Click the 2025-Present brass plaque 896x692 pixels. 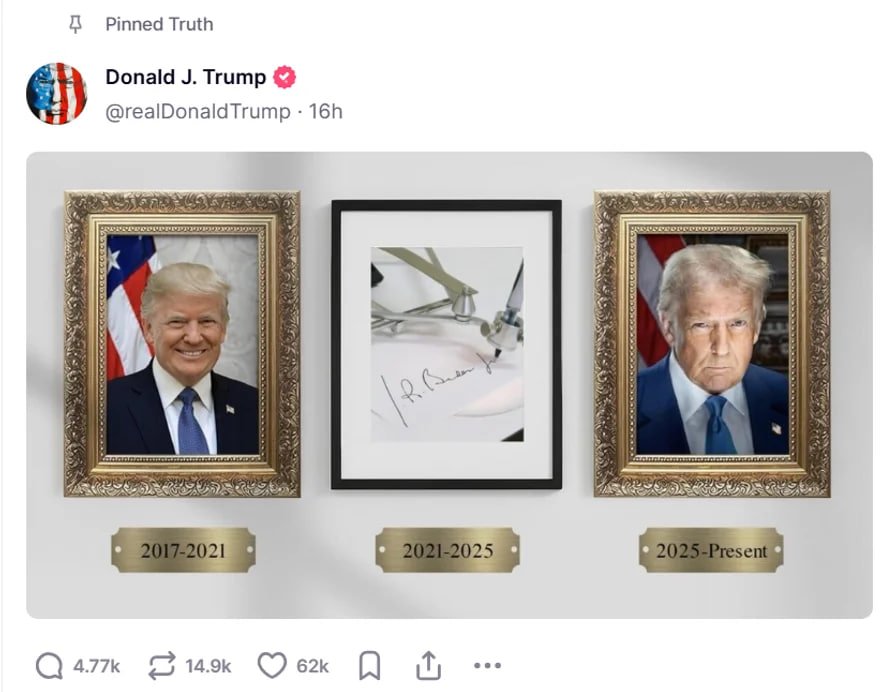click(711, 550)
